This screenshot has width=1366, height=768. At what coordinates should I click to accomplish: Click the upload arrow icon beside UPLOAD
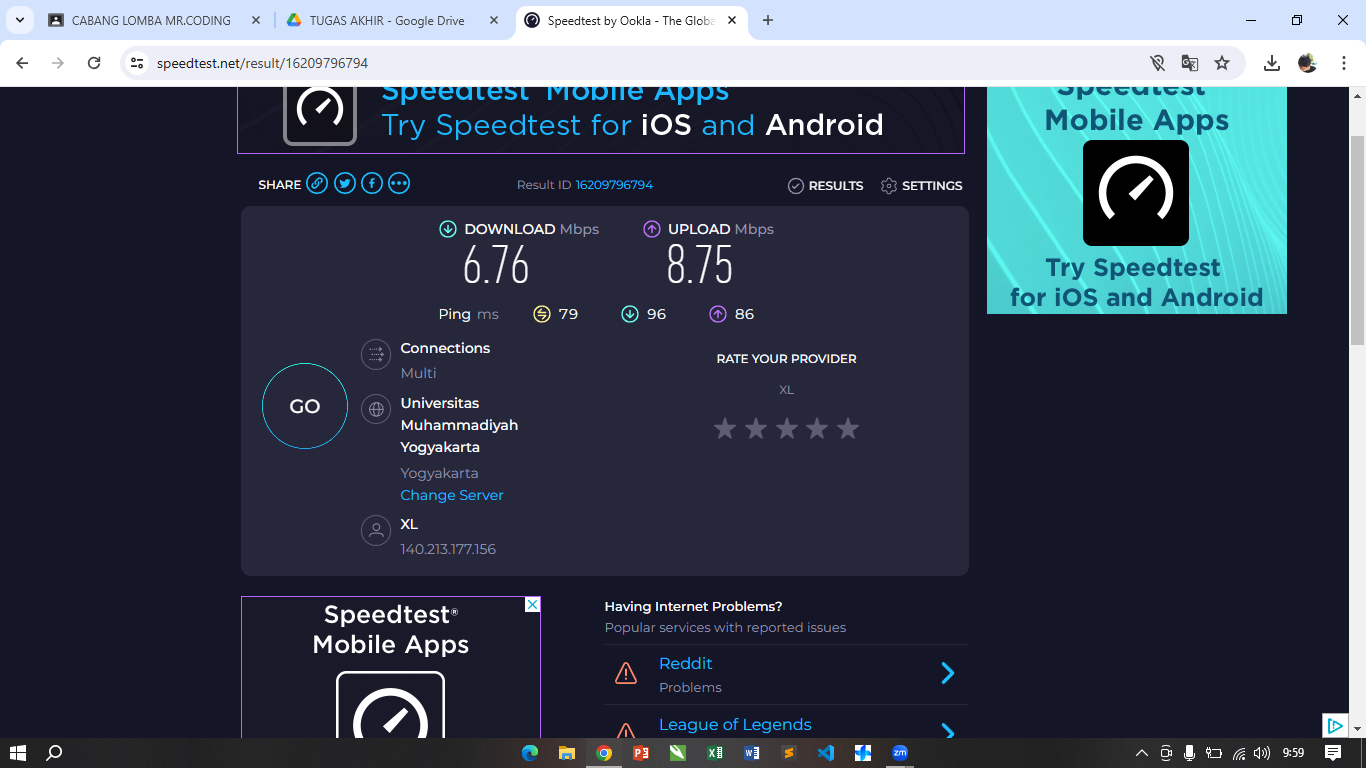click(652, 229)
